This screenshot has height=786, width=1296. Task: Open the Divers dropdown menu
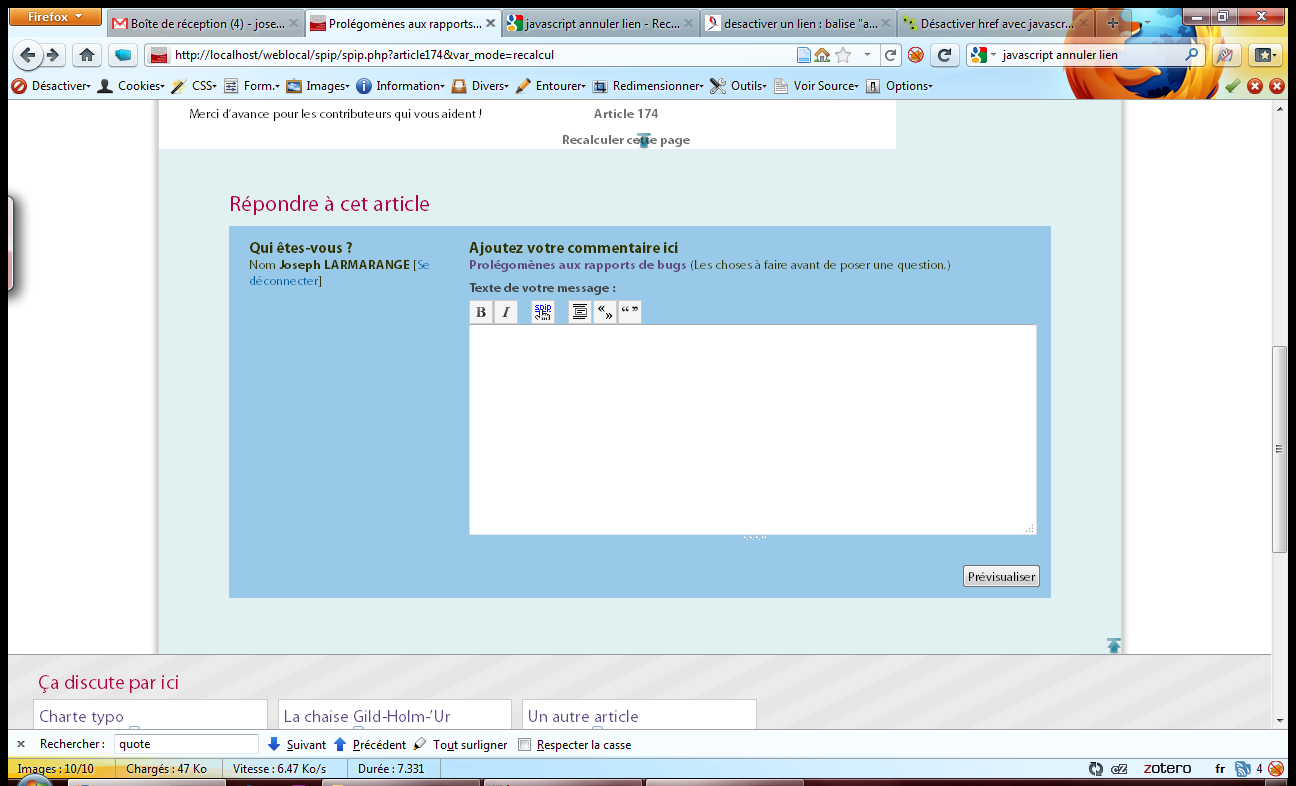point(481,86)
